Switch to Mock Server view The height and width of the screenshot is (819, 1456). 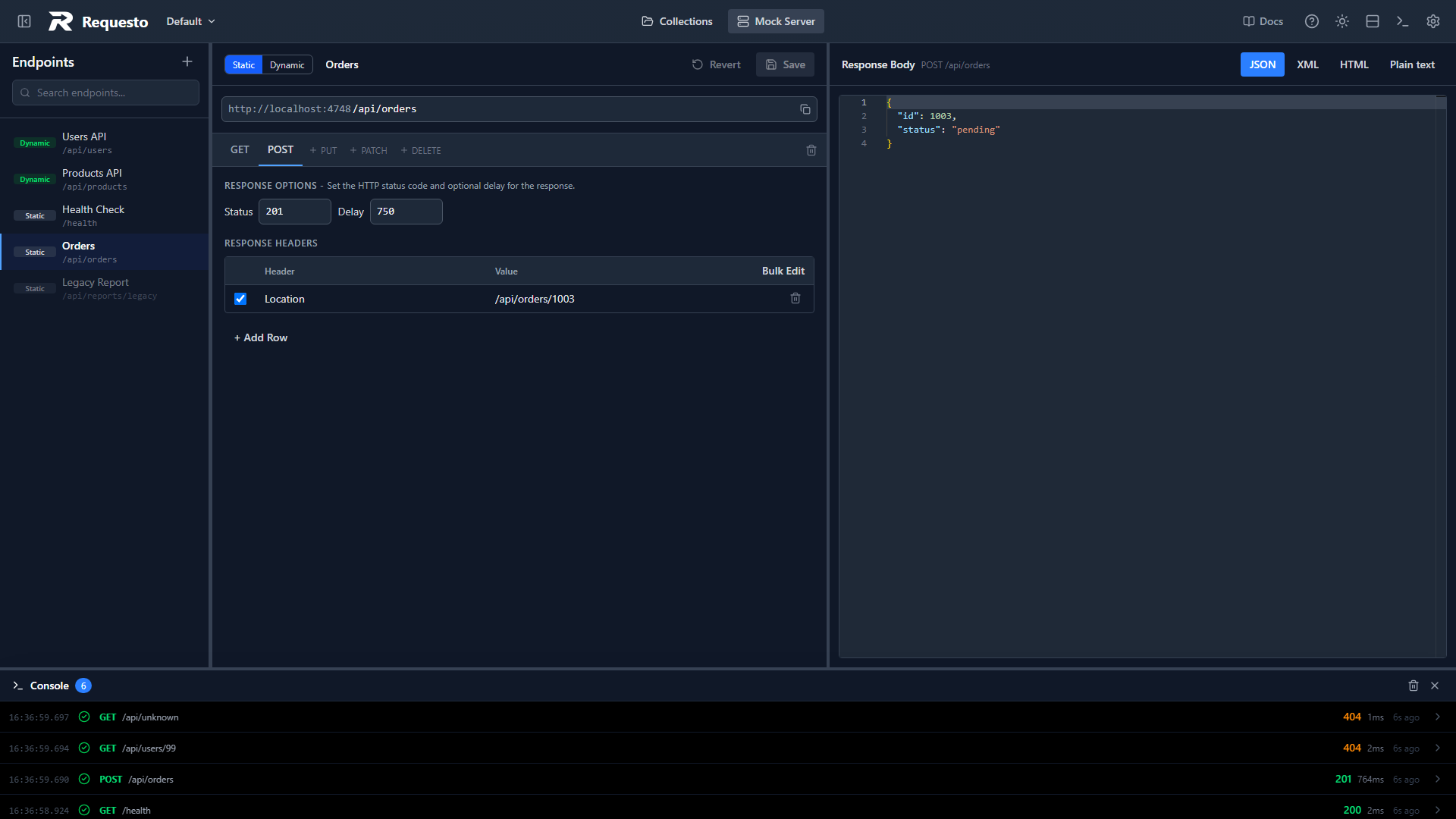776,21
